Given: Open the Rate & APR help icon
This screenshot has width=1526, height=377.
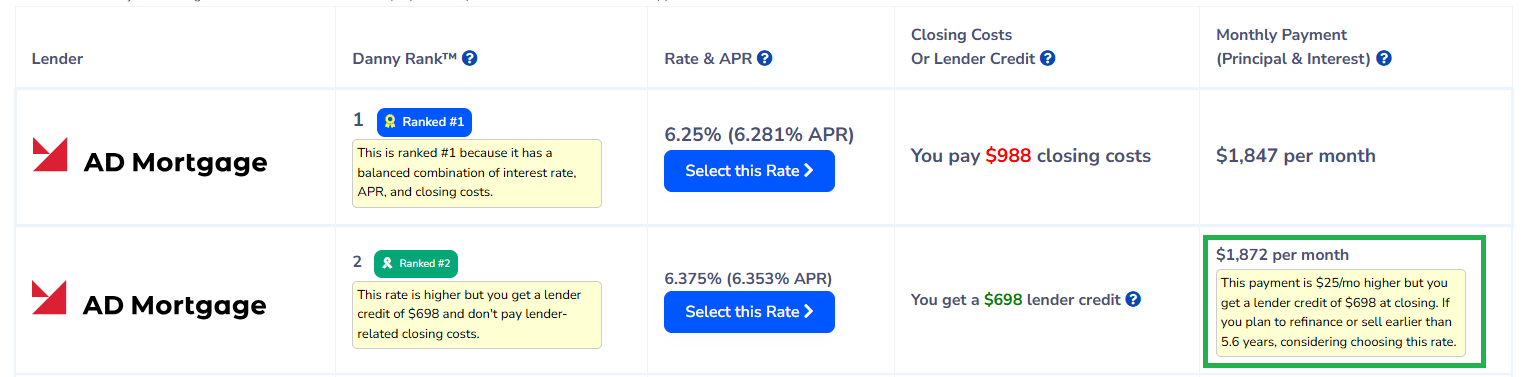Looking at the screenshot, I should coord(764,58).
